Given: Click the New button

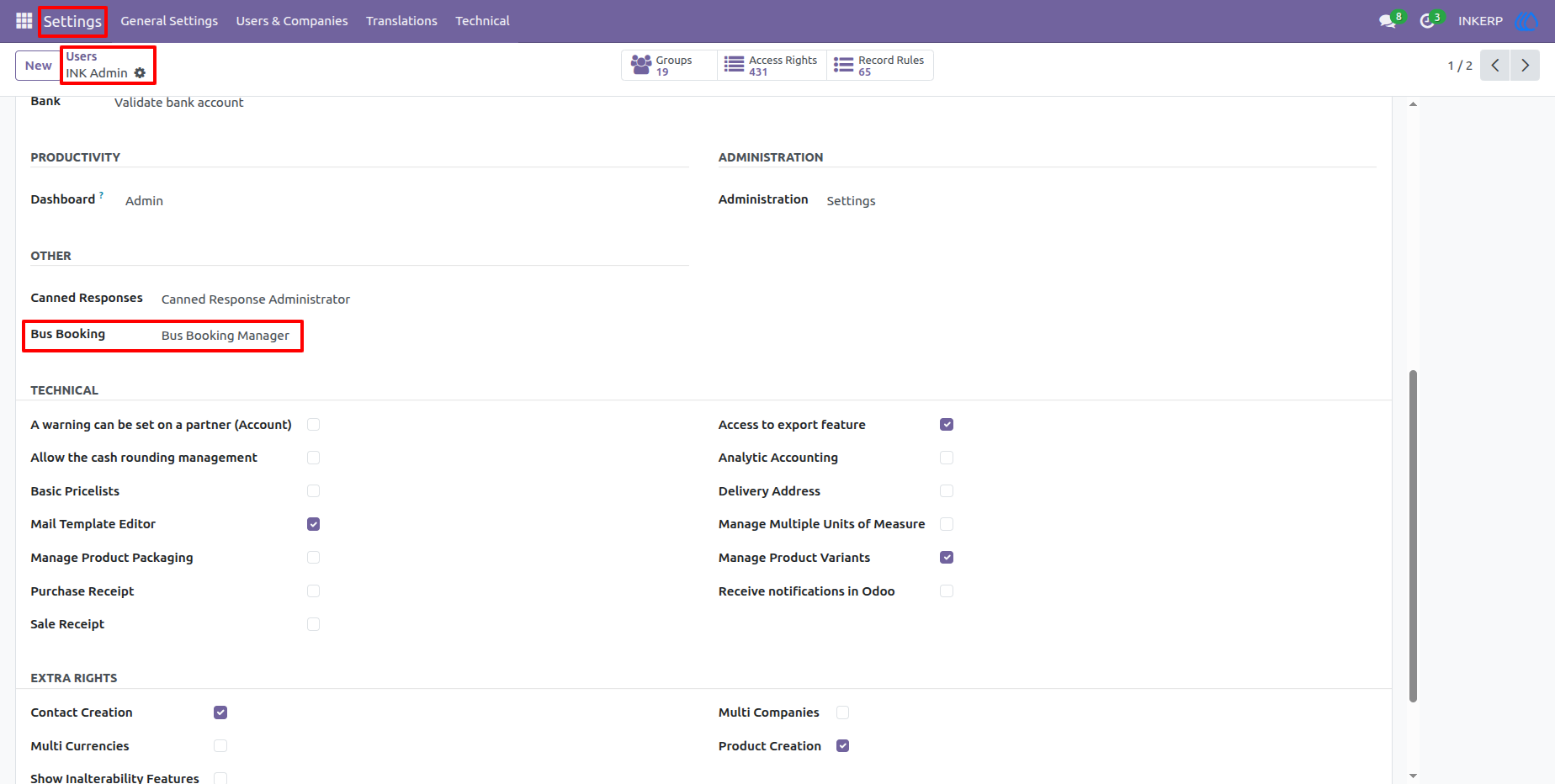Looking at the screenshot, I should 38,66.
